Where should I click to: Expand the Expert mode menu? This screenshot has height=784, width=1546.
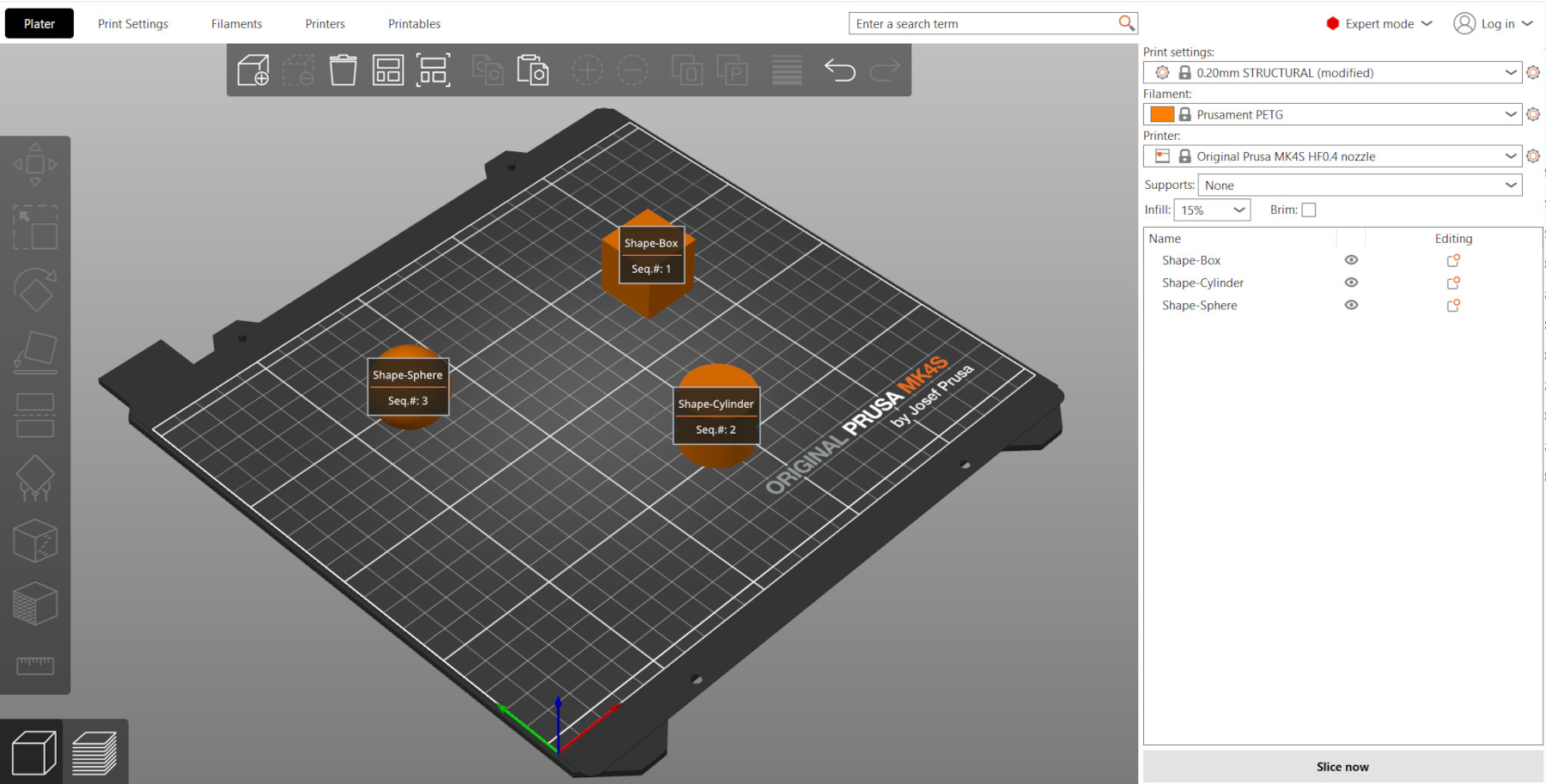[1379, 24]
